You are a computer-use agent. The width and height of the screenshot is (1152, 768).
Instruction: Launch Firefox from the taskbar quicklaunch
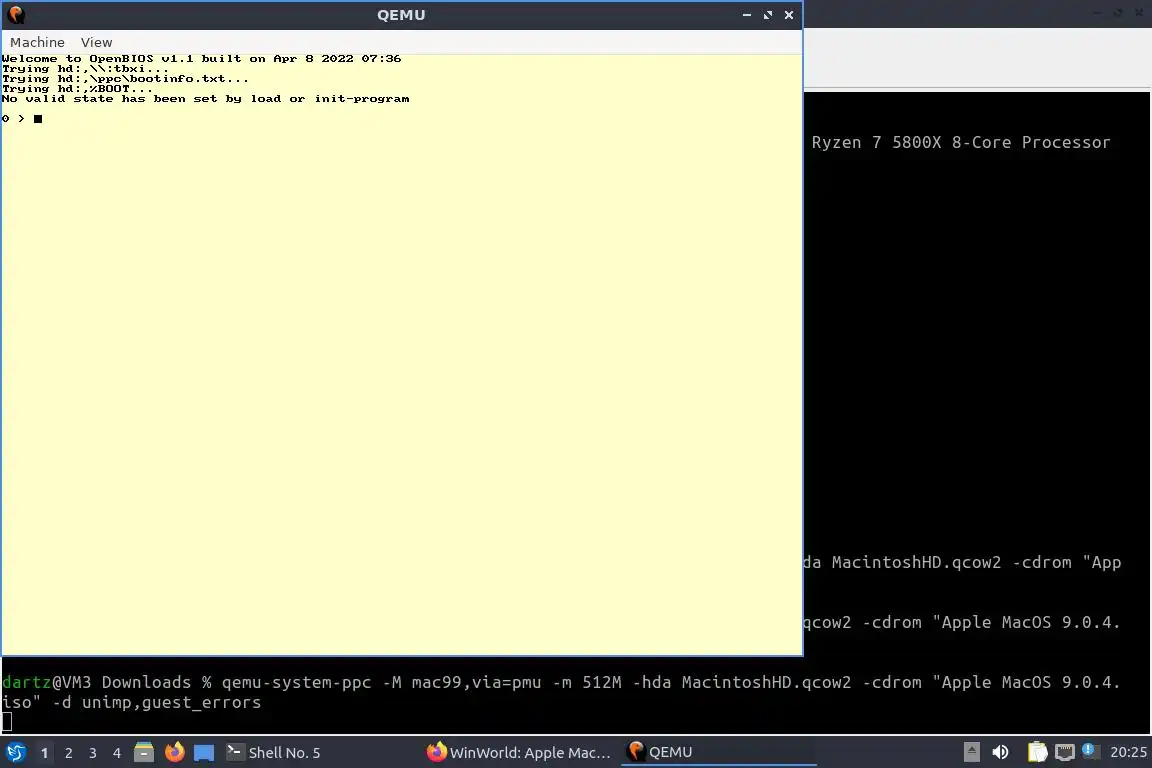pos(174,753)
